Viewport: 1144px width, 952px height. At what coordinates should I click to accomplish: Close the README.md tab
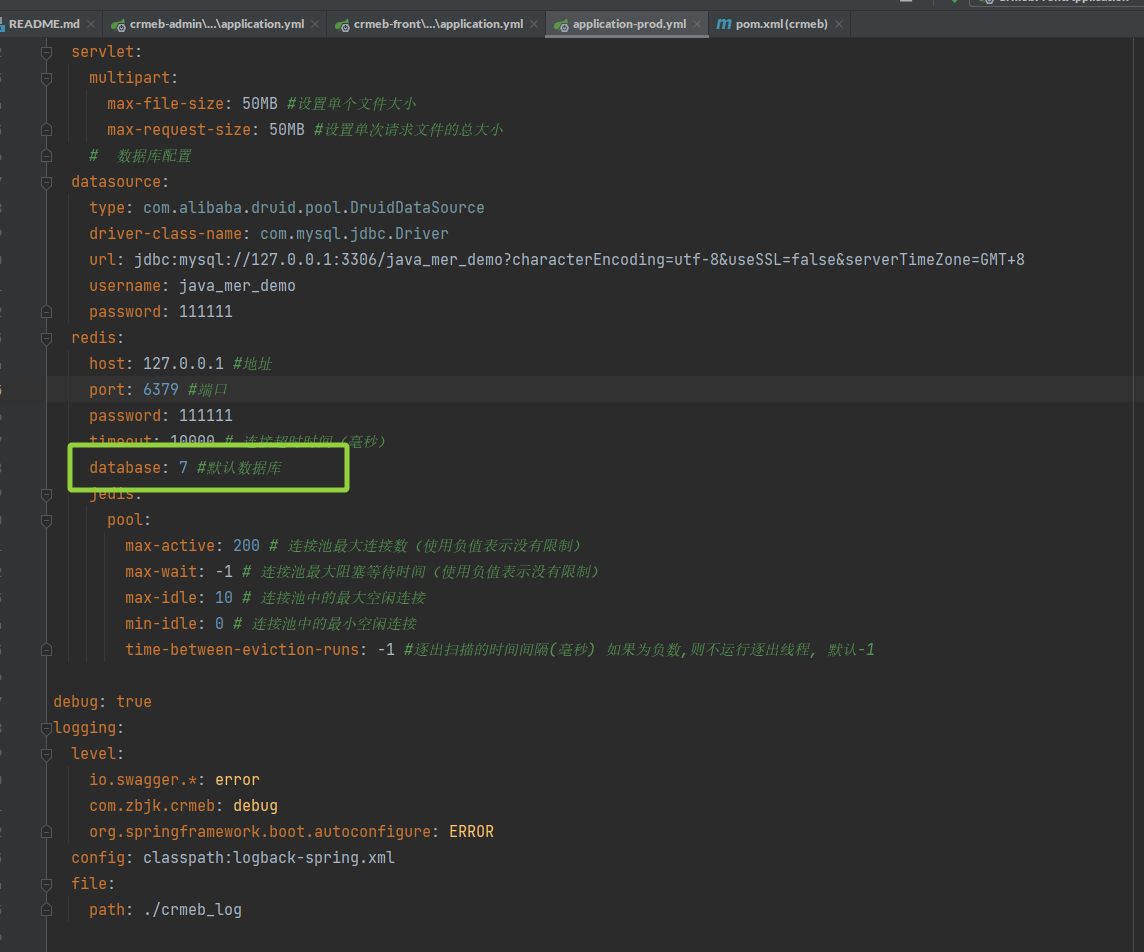91,24
